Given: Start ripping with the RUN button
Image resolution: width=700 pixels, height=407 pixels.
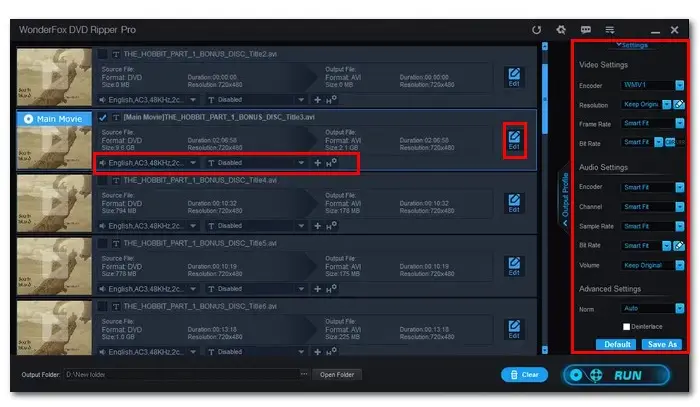Looking at the screenshot, I should pyautogui.click(x=616, y=375).
